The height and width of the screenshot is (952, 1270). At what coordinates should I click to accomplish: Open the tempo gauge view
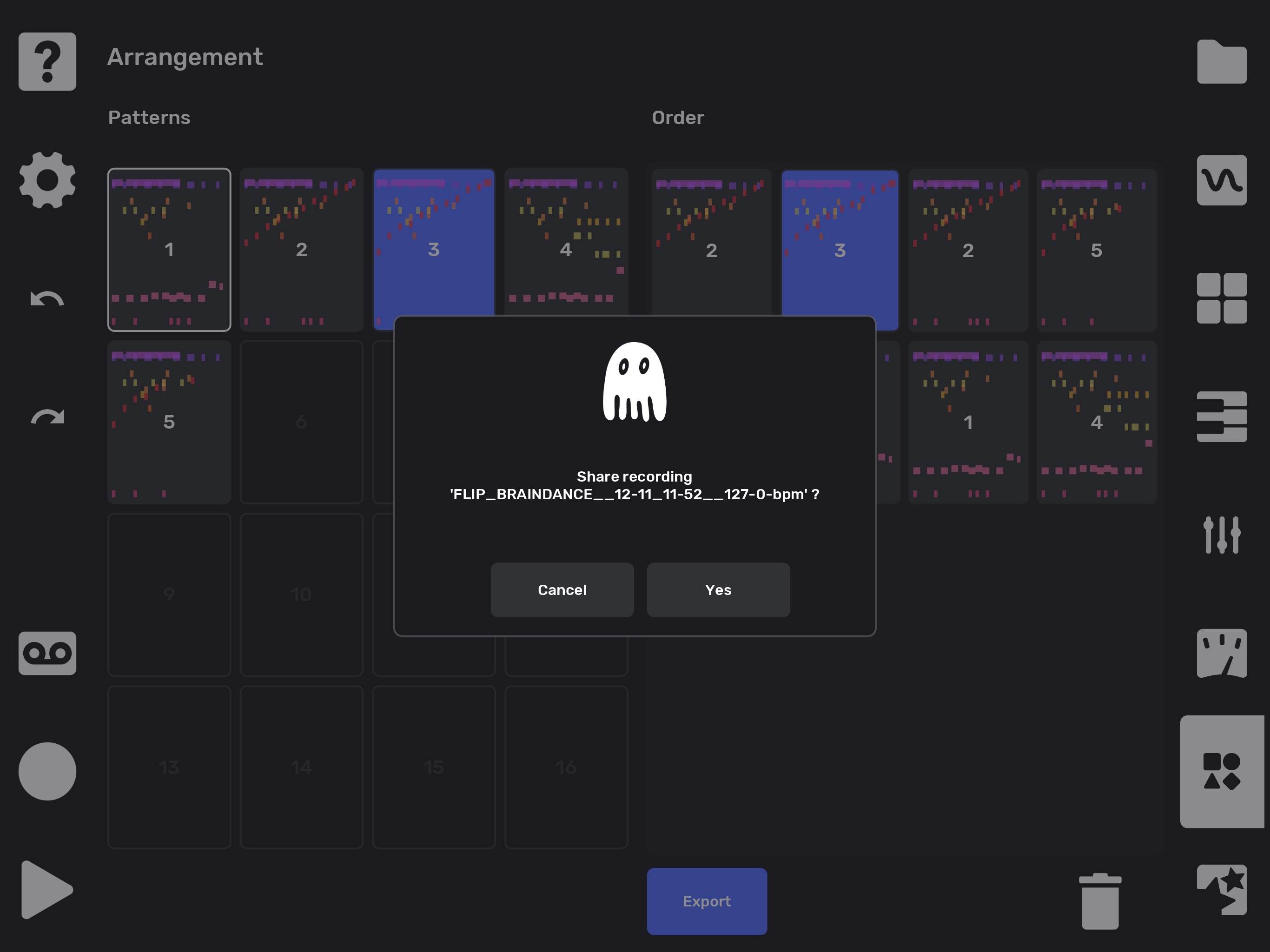coord(1222,654)
